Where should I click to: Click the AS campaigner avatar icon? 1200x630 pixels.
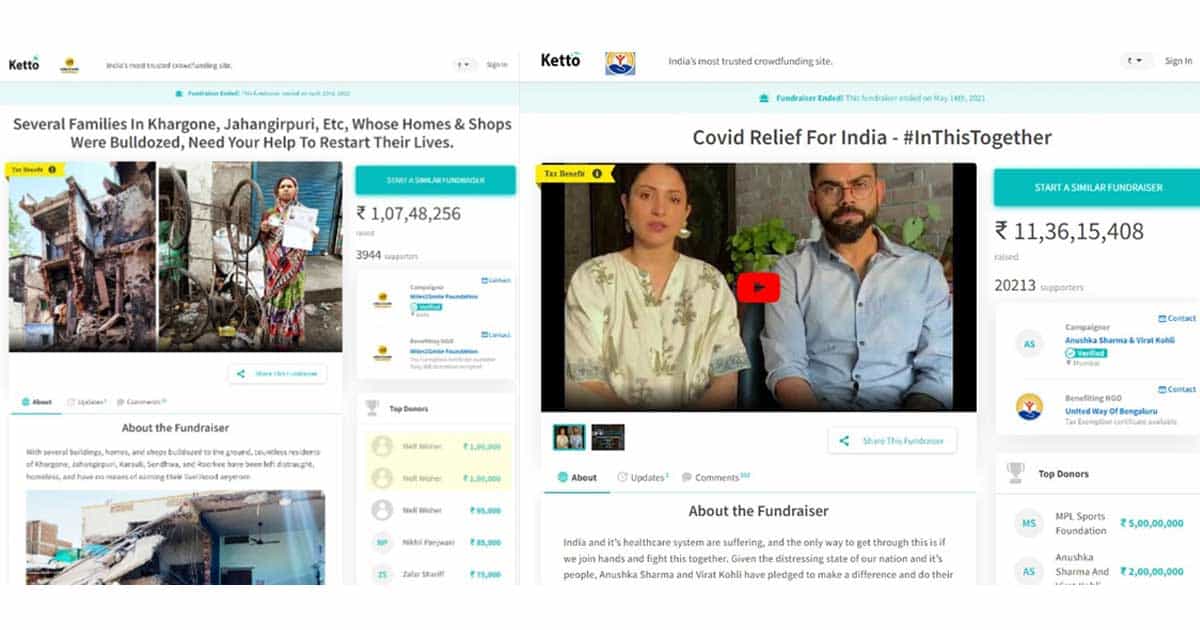tap(1027, 345)
